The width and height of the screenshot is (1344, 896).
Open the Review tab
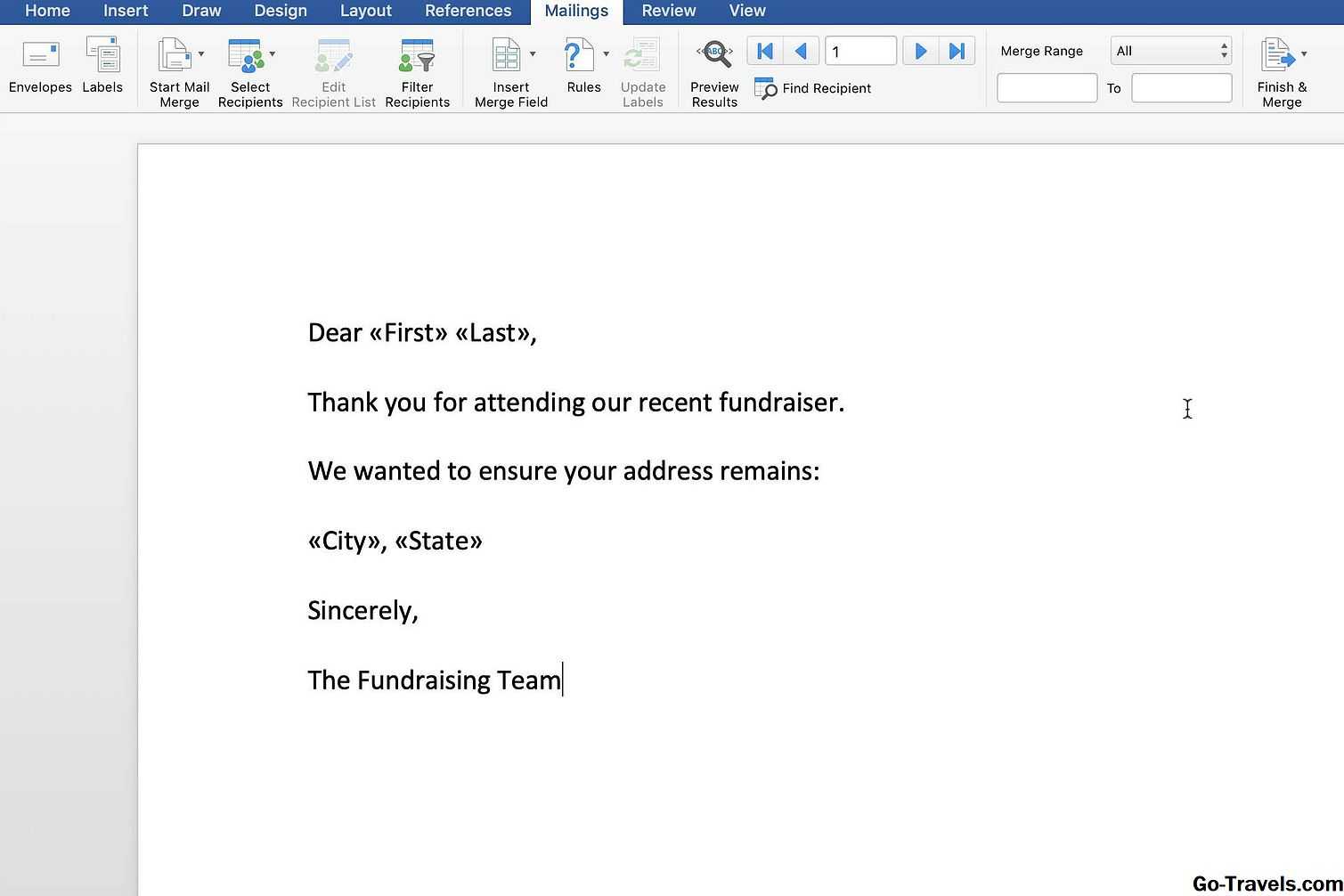[669, 11]
